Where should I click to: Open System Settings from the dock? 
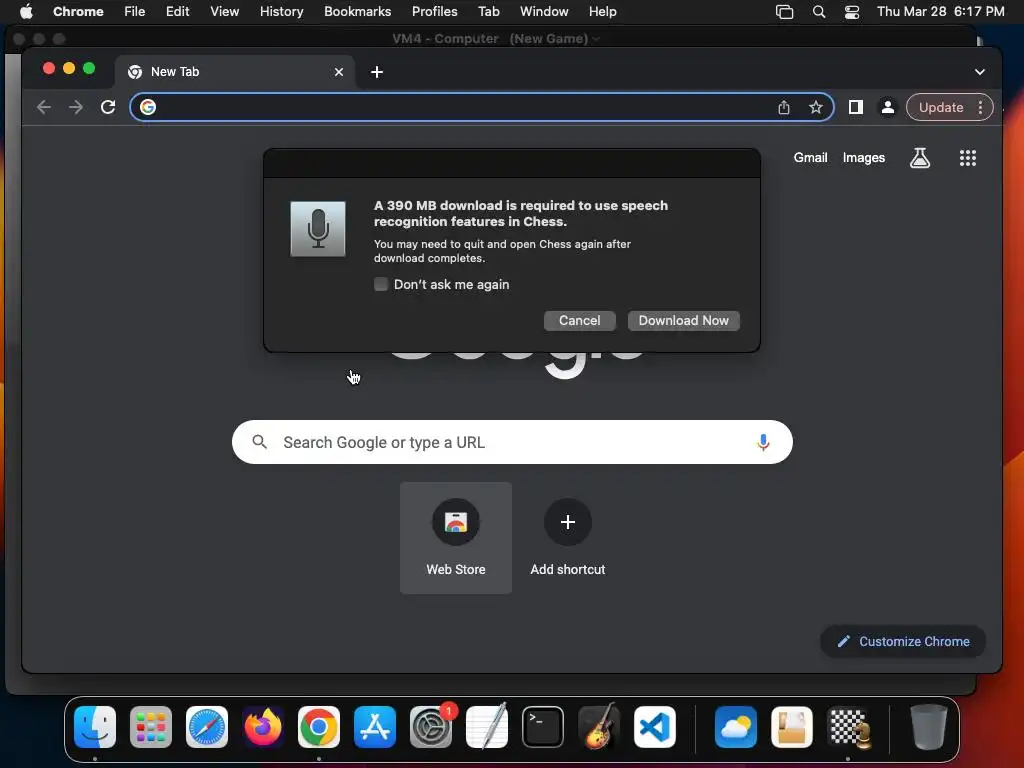[x=431, y=727]
